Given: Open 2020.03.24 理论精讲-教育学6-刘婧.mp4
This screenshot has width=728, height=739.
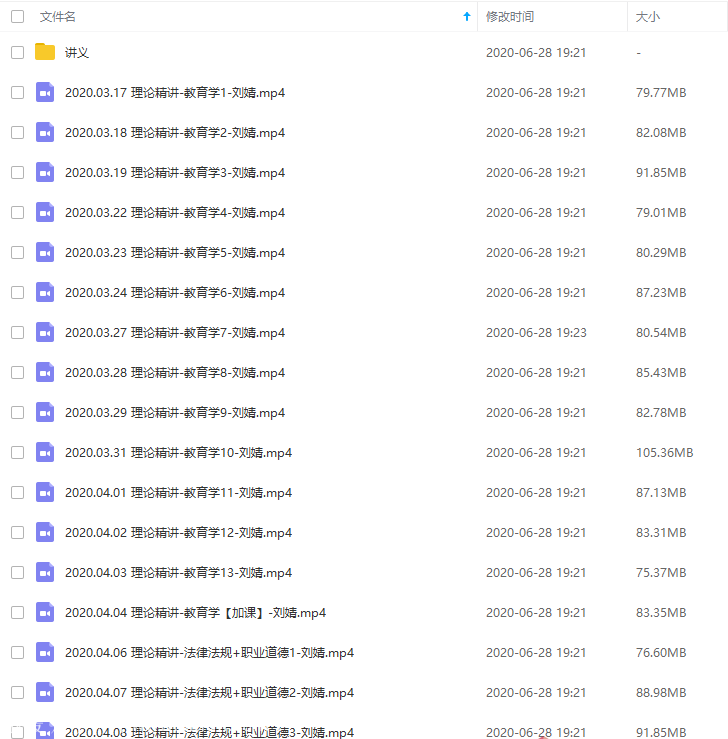Looking at the screenshot, I should coord(175,293).
